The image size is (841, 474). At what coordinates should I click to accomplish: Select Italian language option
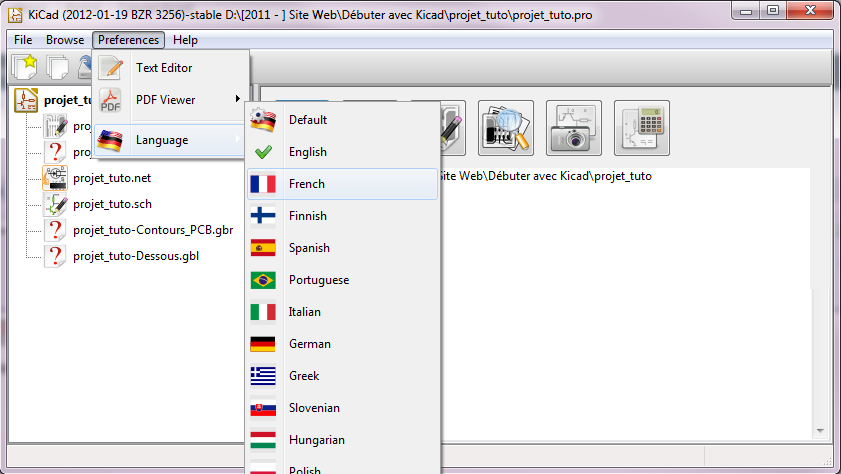342,312
